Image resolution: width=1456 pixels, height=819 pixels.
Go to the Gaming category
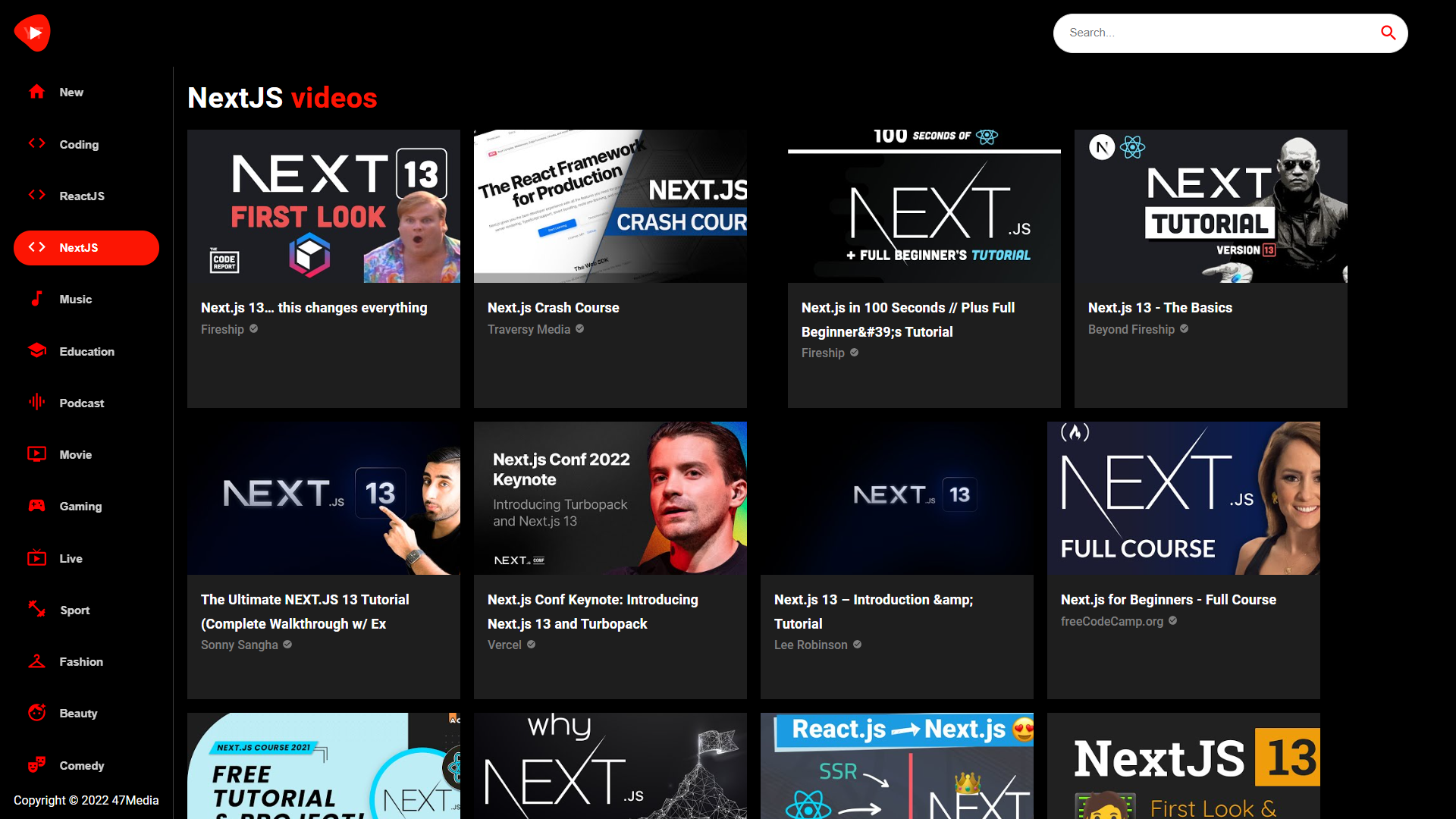86,506
